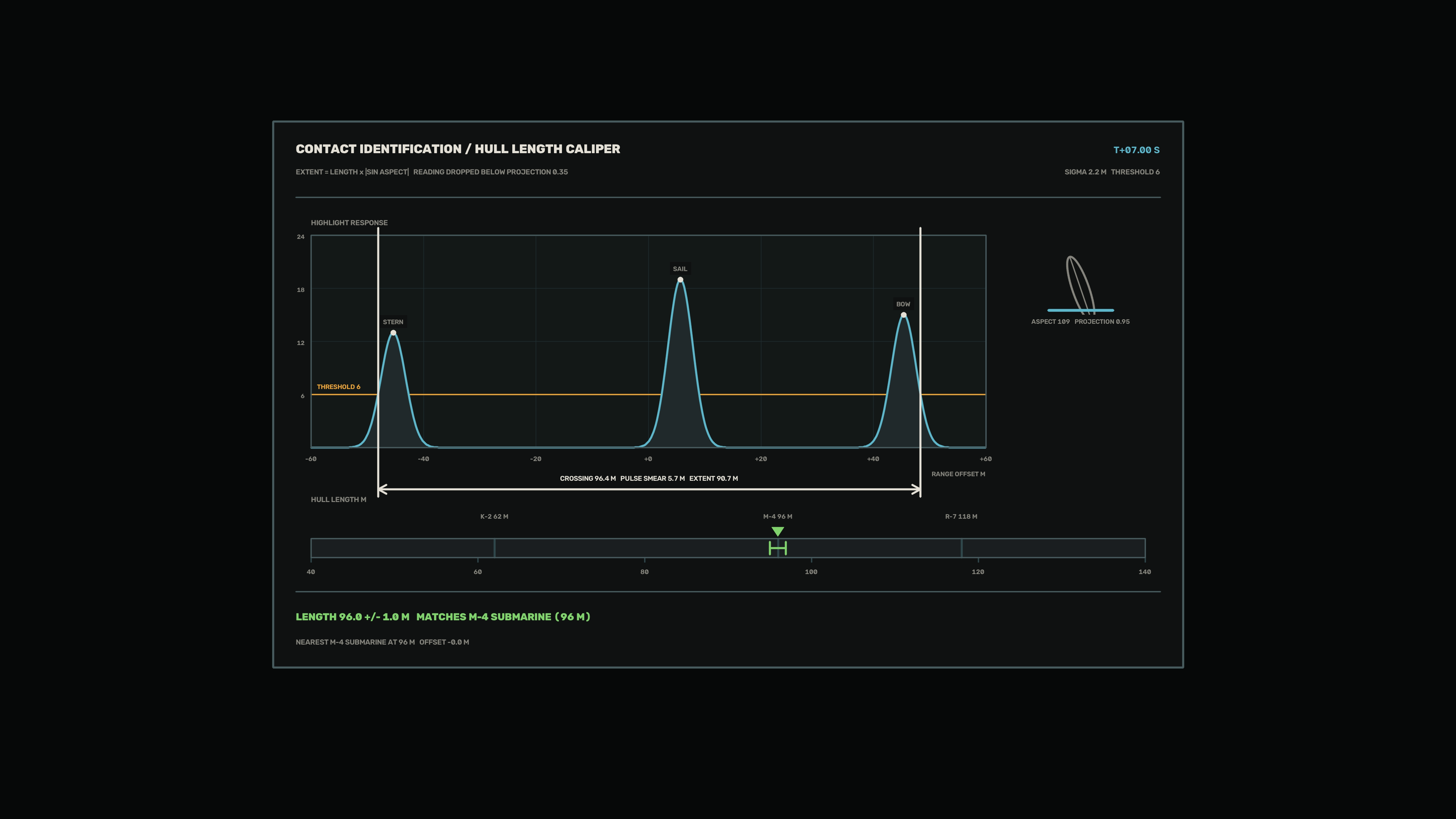Click the green caliper error-bar on length scale
This screenshot has width=1456, height=819.
(778, 548)
